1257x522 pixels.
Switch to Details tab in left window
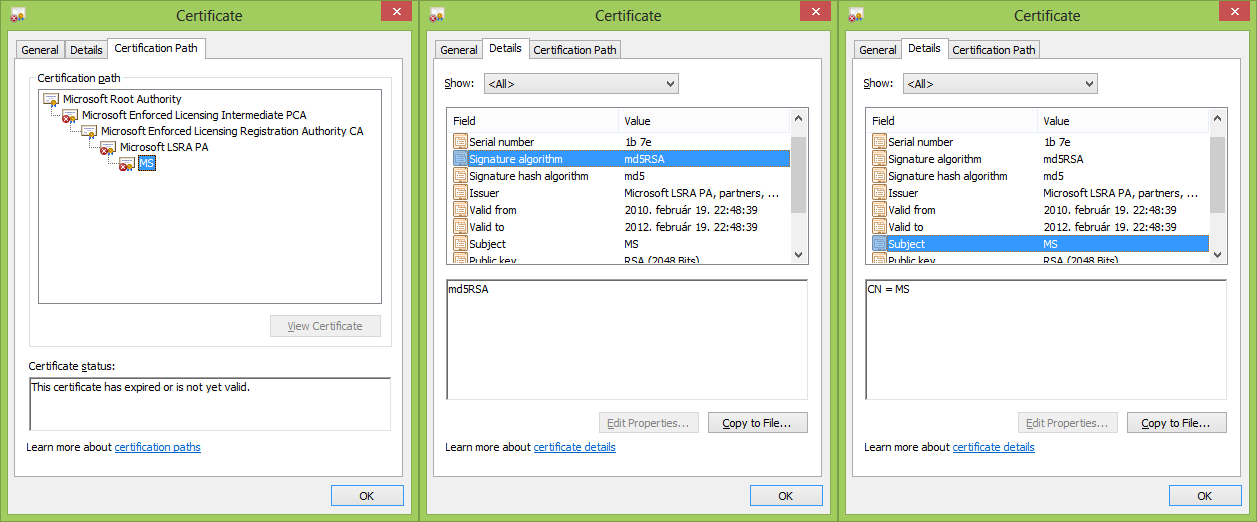pos(86,50)
